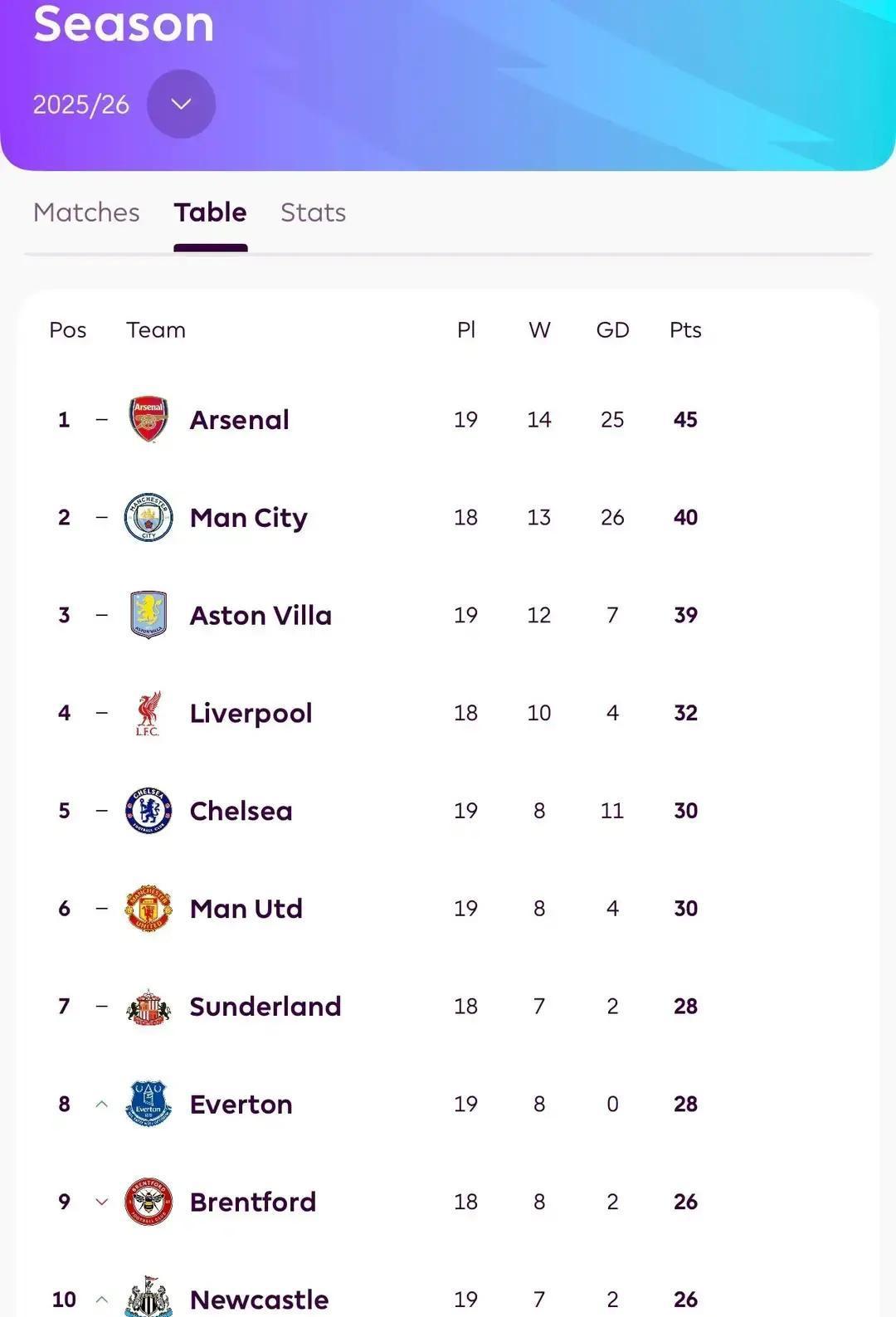Click the Liverpool club crest
The image size is (896, 1317).
pyautogui.click(x=149, y=713)
